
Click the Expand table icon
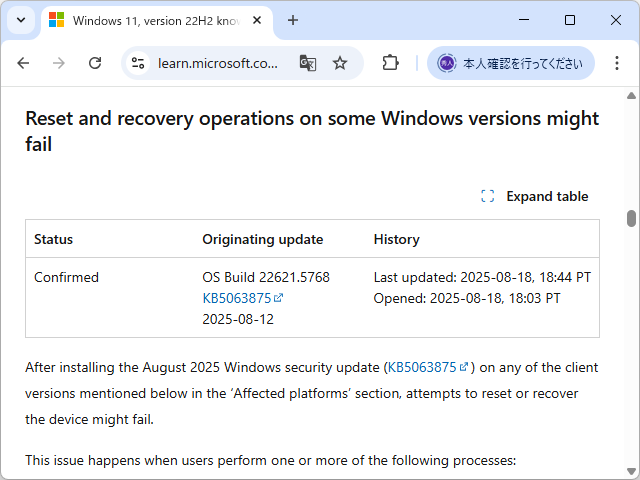pyautogui.click(x=488, y=196)
